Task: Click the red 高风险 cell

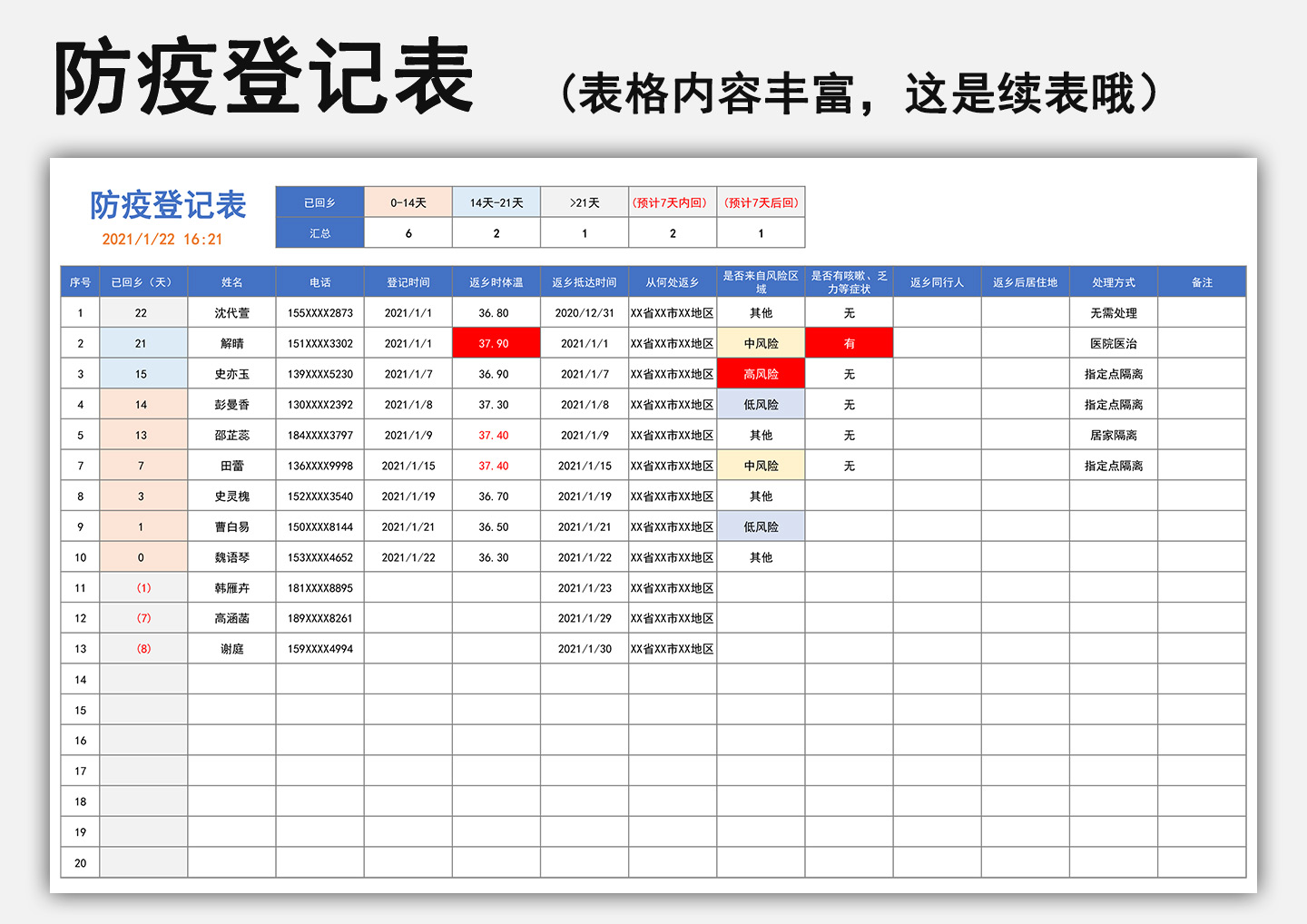Action: (761, 374)
